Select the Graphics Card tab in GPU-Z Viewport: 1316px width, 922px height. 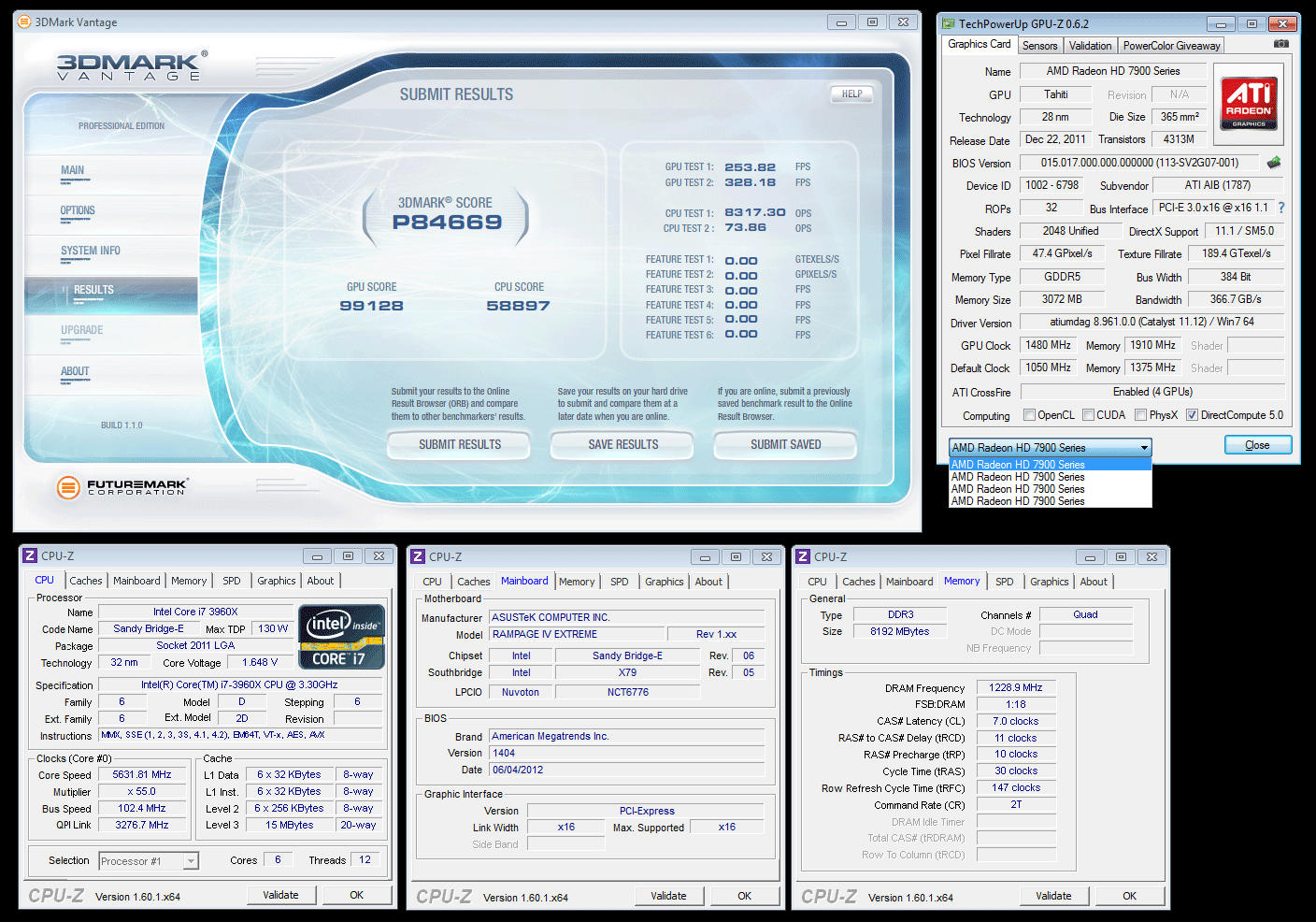pos(979,44)
